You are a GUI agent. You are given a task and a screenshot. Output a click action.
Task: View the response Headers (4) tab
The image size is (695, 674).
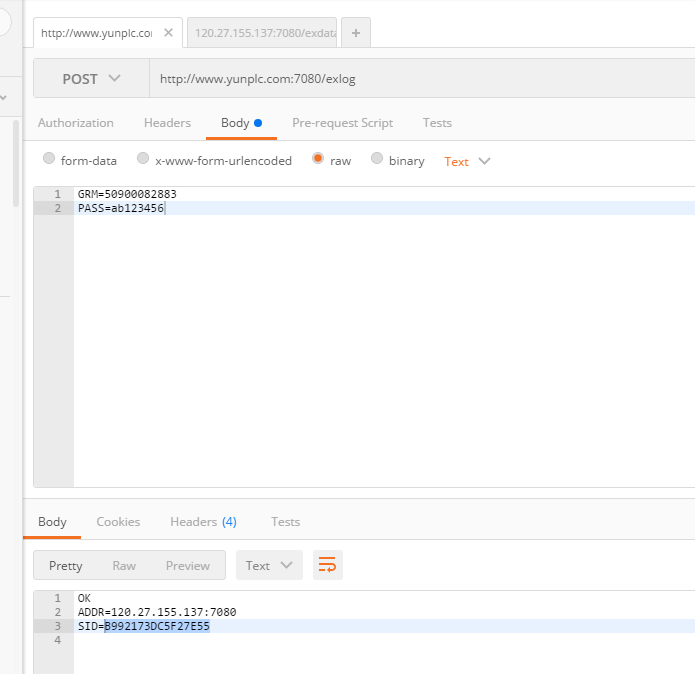[203, 521]
